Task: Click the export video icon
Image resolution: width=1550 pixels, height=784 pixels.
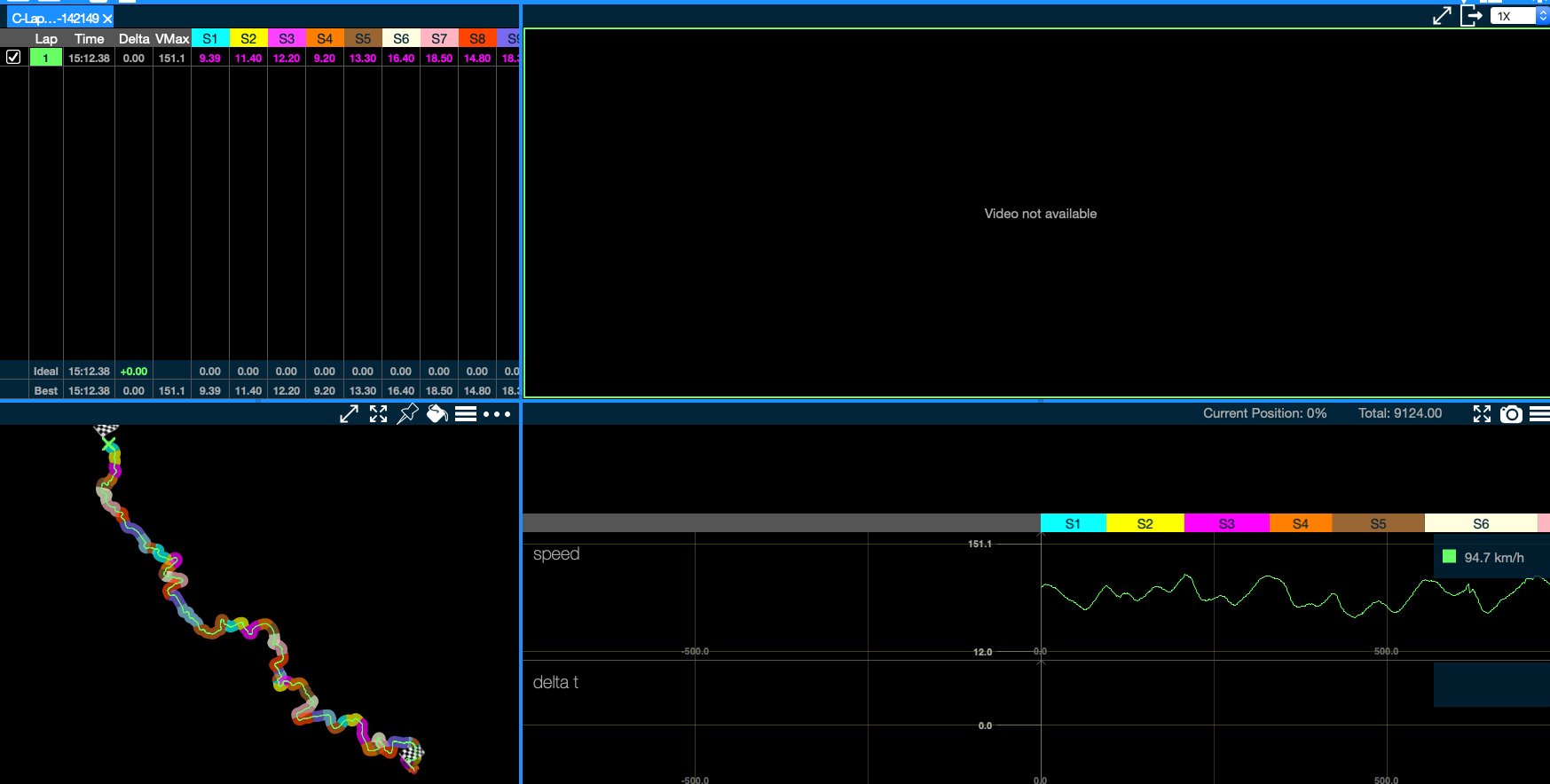Action: [x=1471, y=16]
